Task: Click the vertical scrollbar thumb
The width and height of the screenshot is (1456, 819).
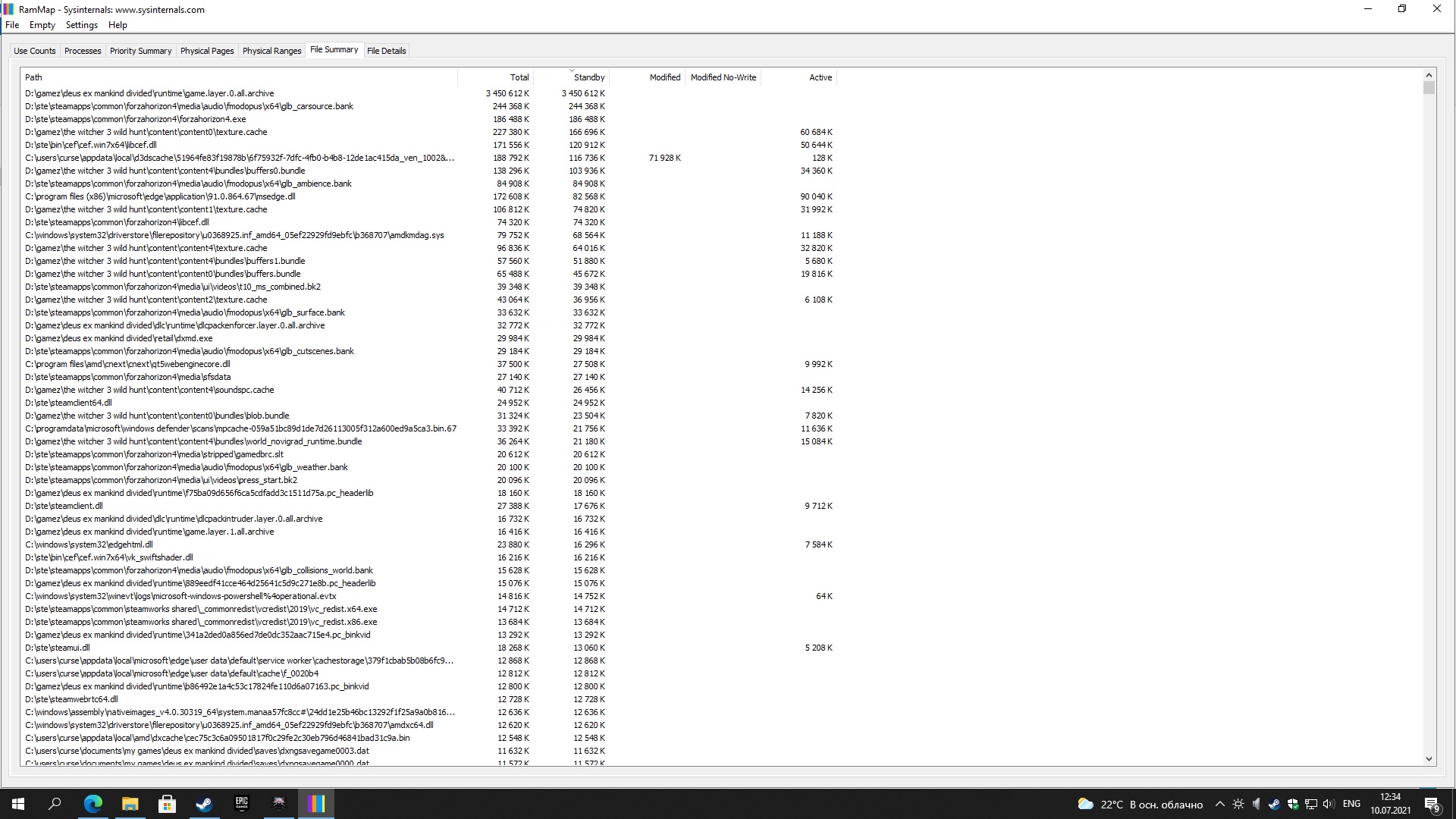Action: (x=1429, y=88)
